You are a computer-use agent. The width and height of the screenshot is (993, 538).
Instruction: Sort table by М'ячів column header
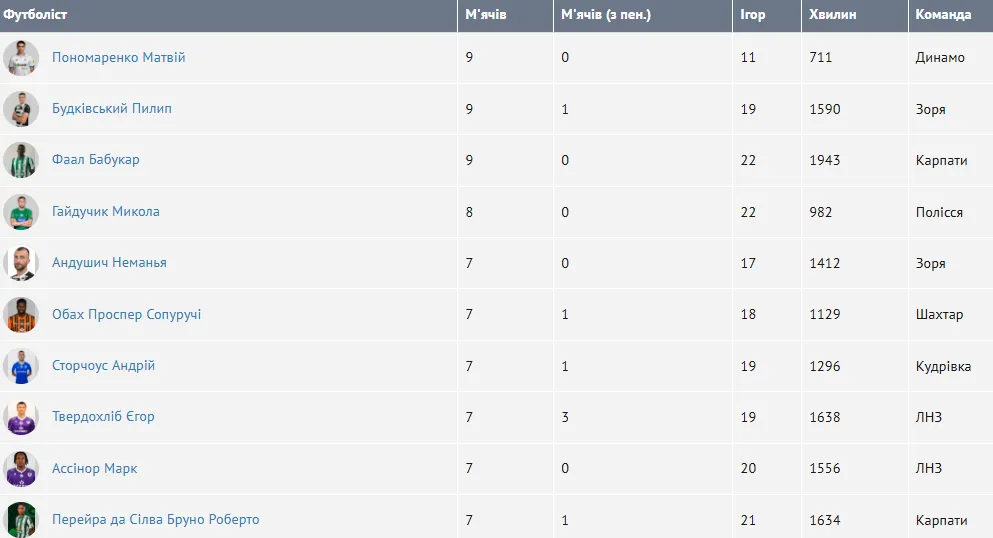[x=486, y=15]
